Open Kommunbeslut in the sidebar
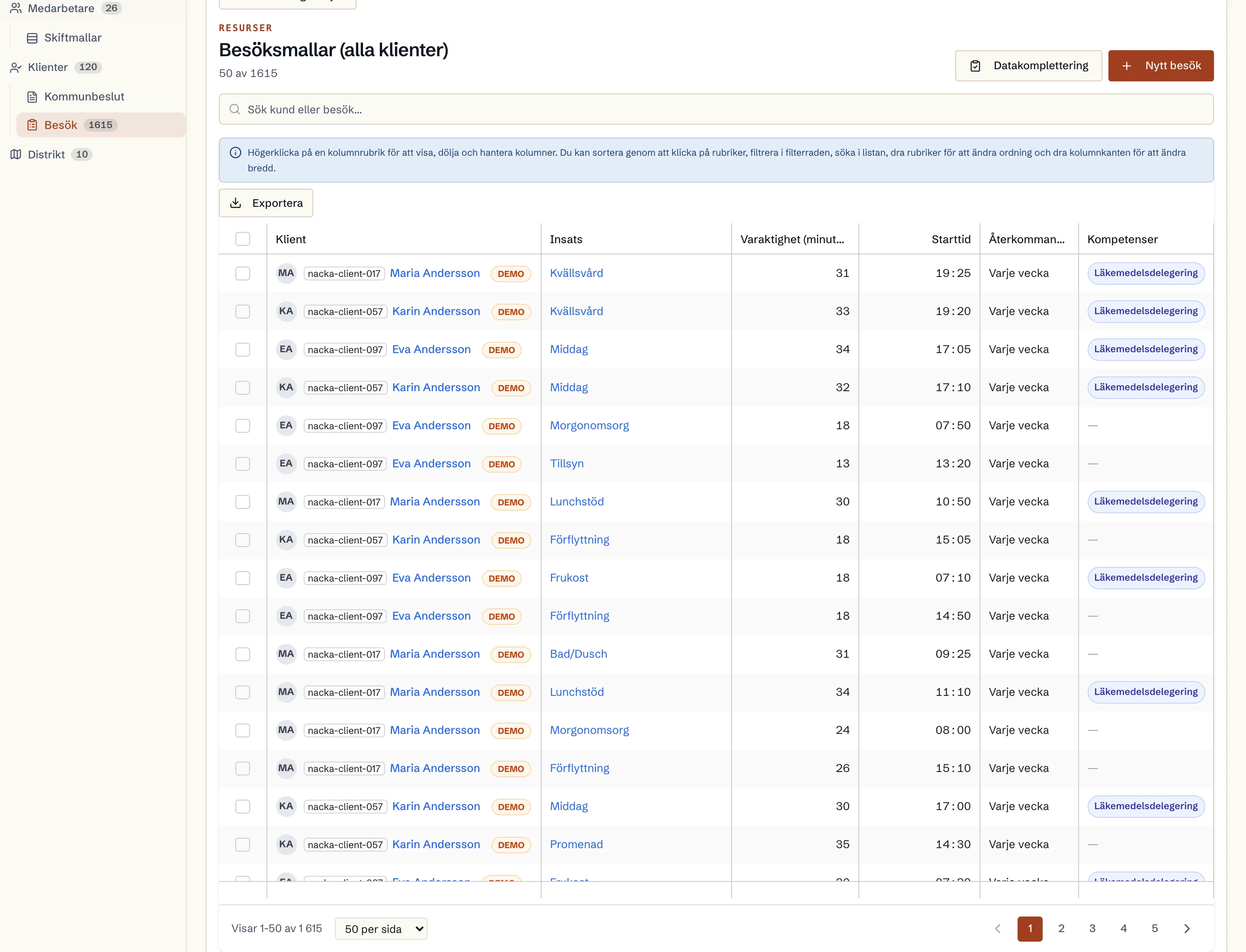This screenshot has width=1246, height=952. [84, 97]
